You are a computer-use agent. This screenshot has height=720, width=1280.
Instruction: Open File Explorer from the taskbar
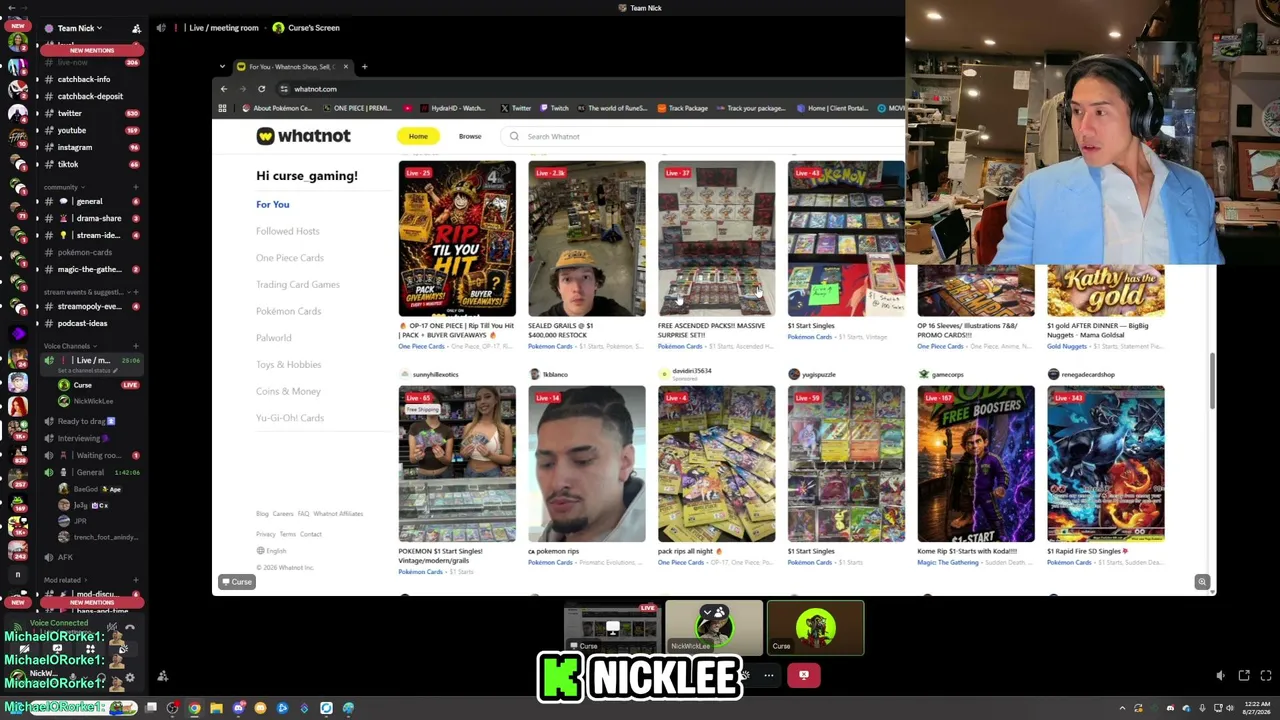pos(216,708)
